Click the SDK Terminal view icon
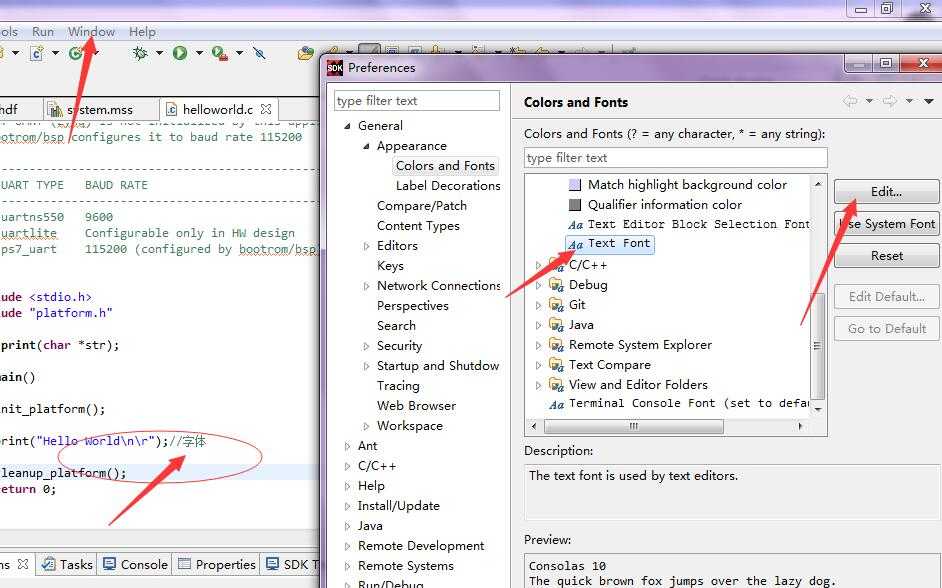 (x=273, y=563)
